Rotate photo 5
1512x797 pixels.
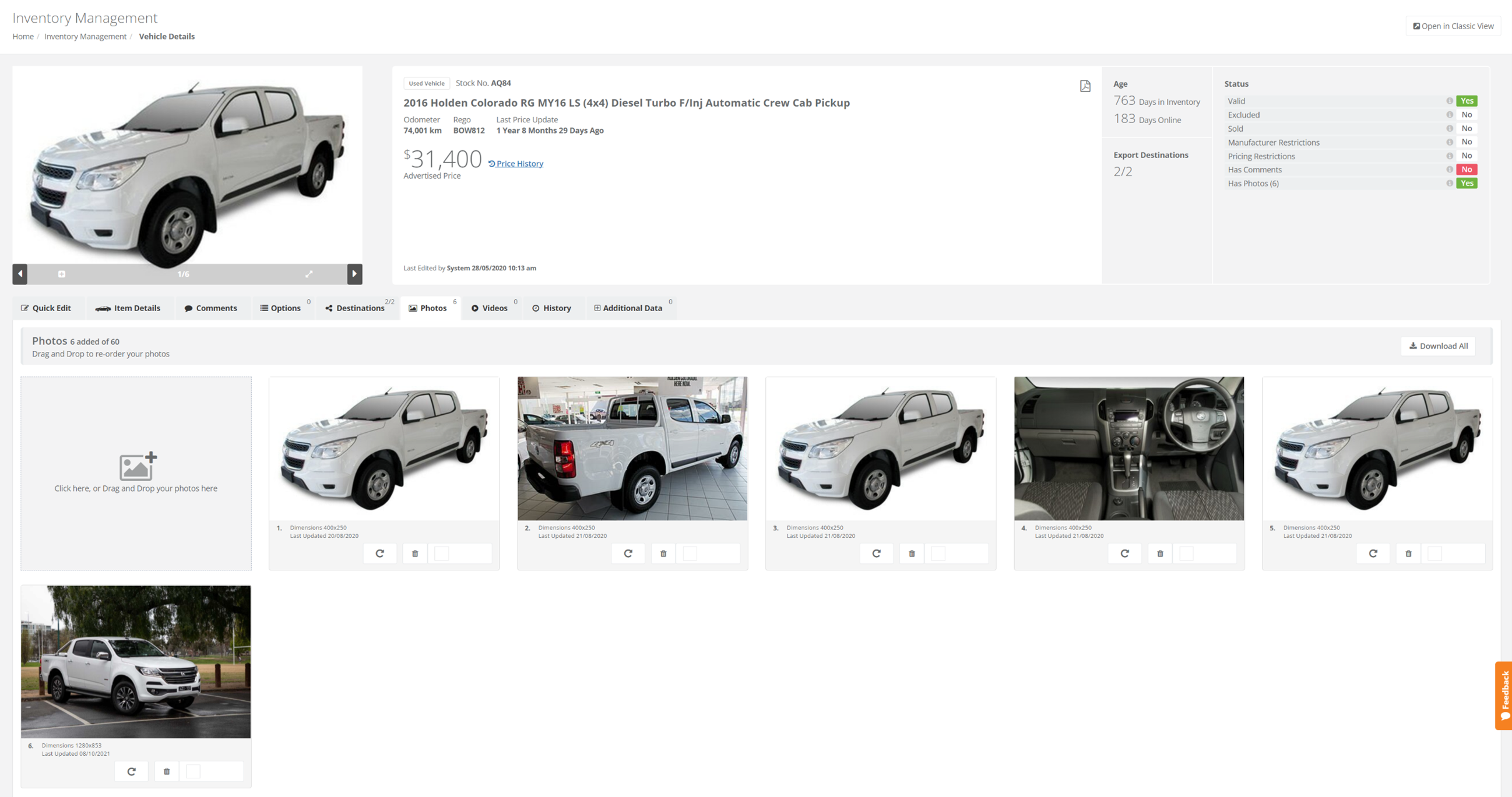1373,553
